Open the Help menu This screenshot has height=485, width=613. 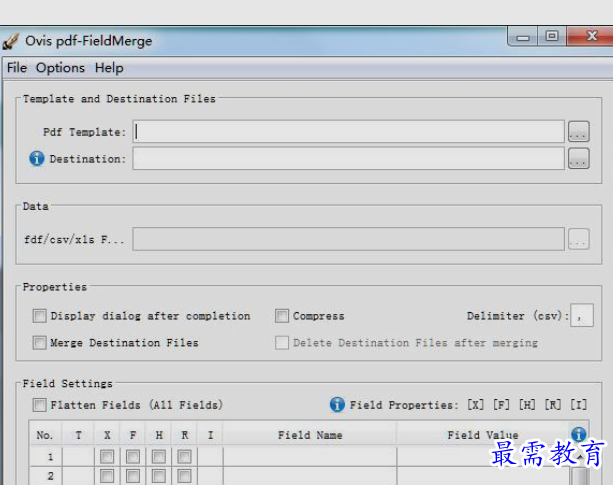109,68
